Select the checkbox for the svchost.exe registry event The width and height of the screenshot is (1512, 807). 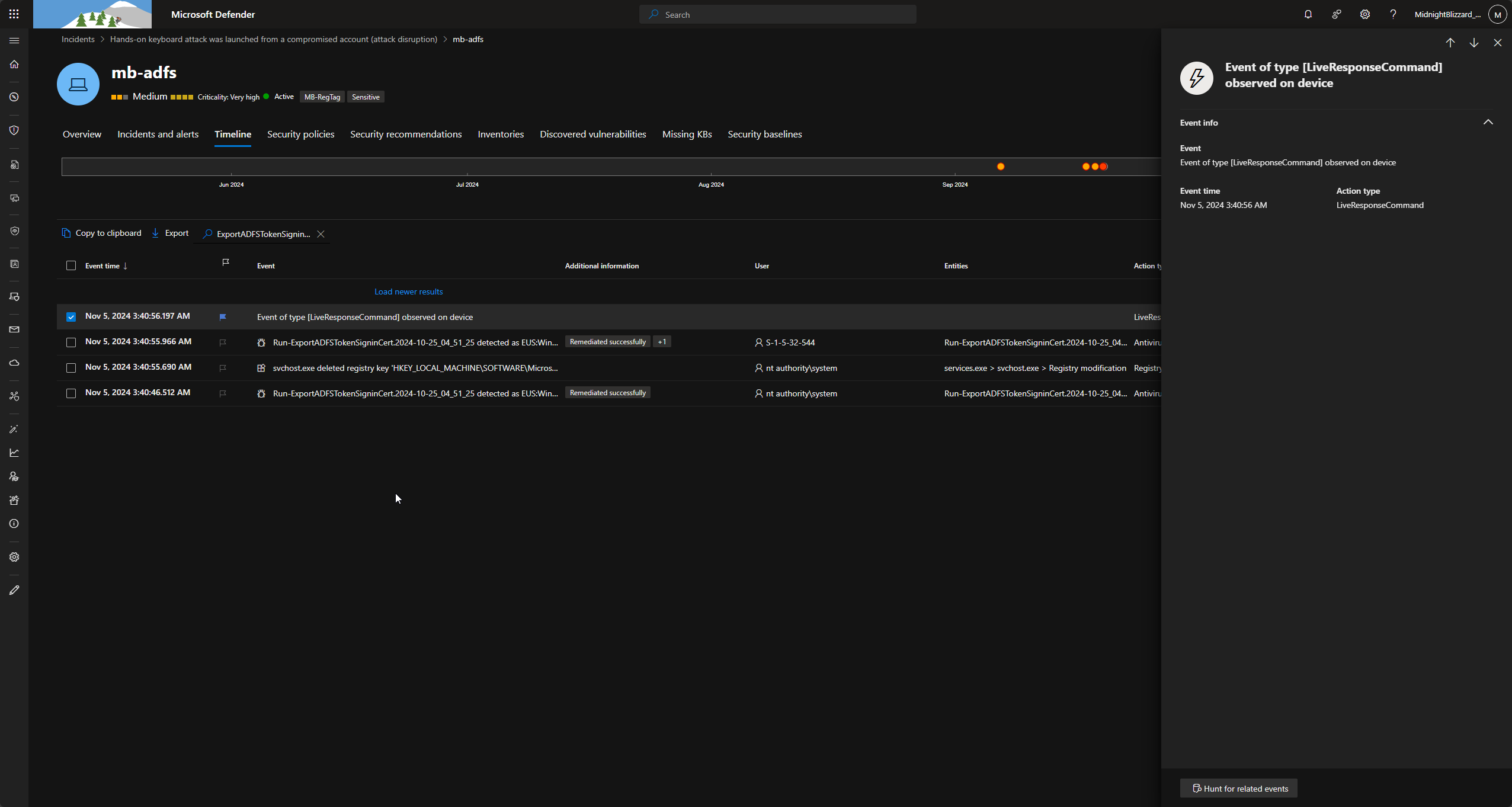[71, 368]
